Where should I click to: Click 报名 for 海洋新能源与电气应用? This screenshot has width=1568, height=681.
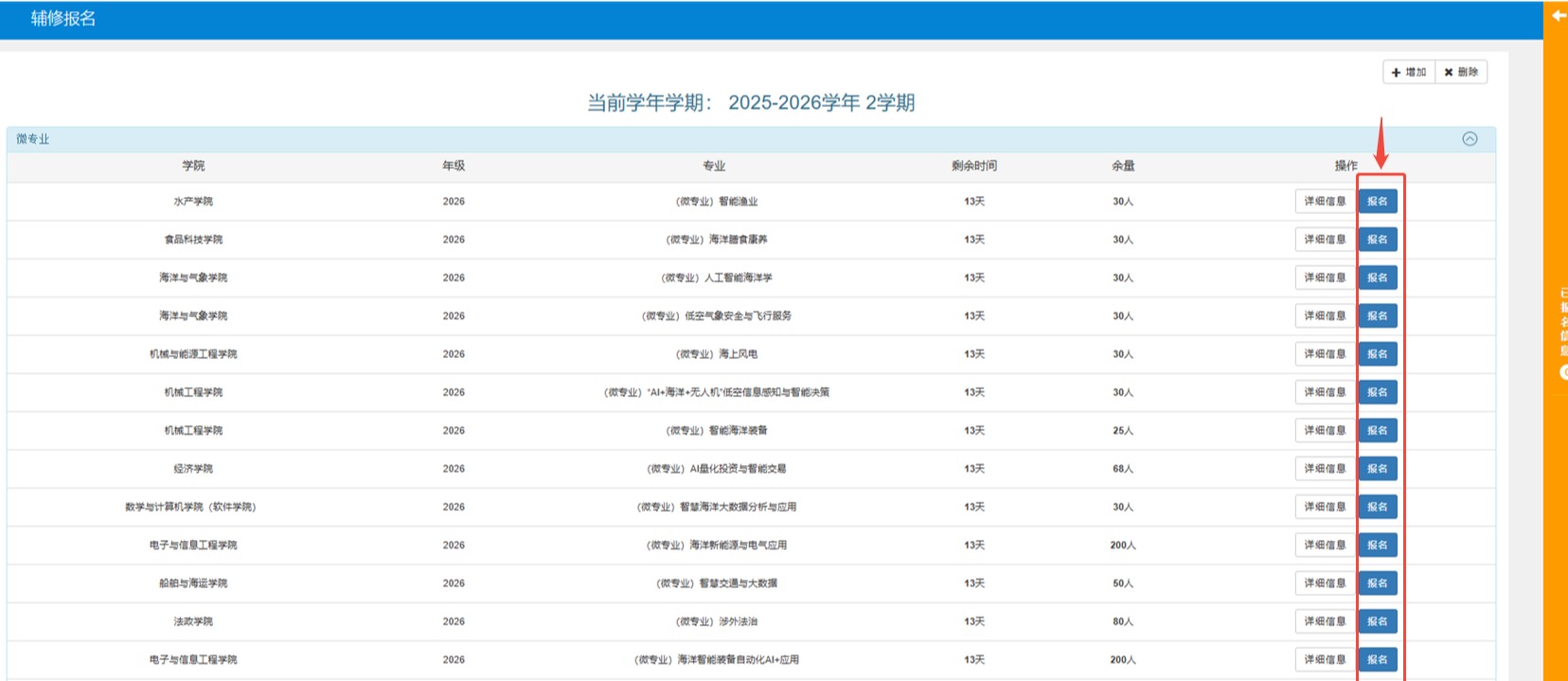pos(1378,546)
